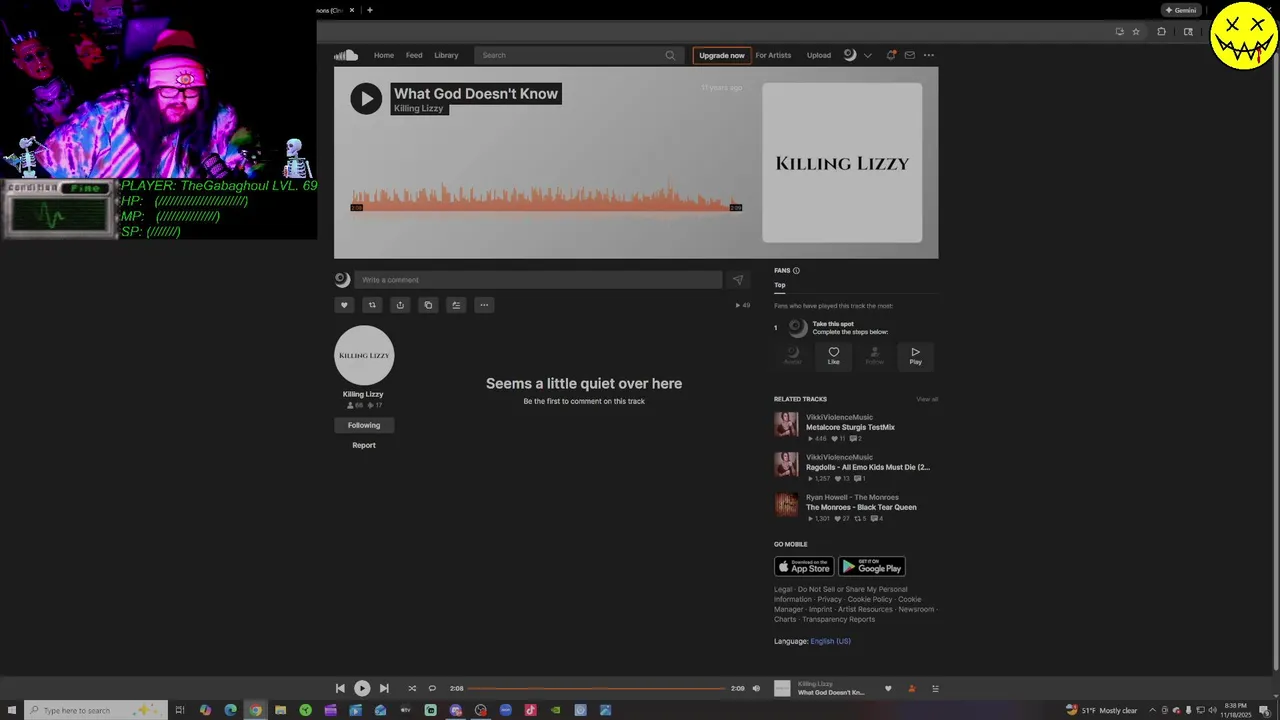Click the track title What God Doesn't Know

point(476,93)
